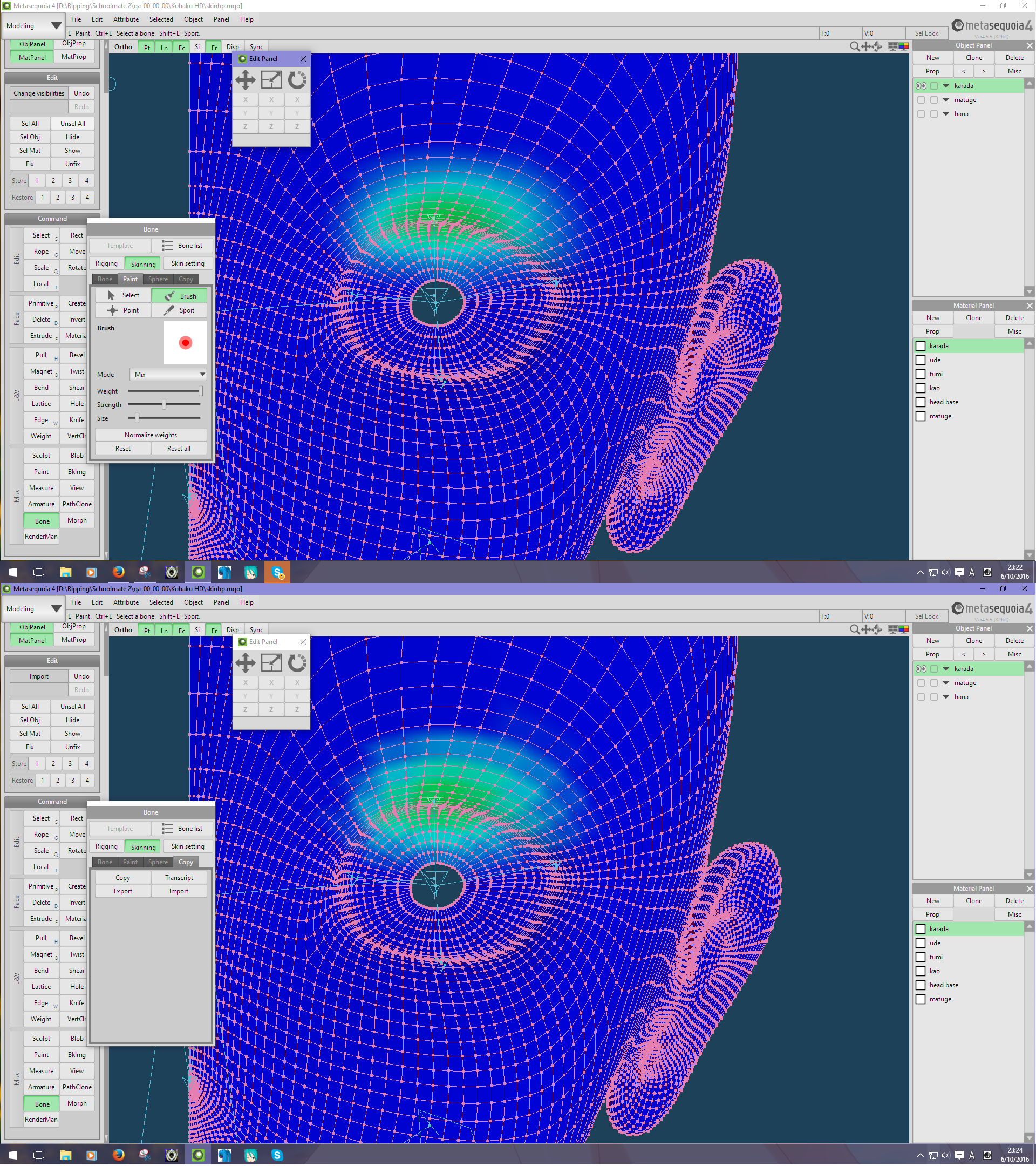Screen dimensions: 1036x1166
Task: Click the Transcript button in lower Bone panel
Action: pyautogui.click(x=179, y=878)
